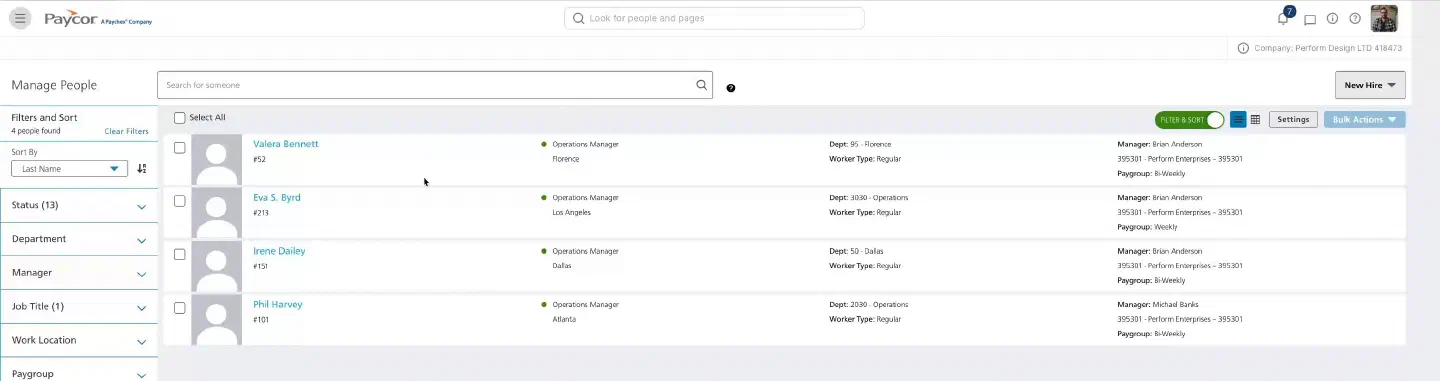The image size is (1440, 381).
Task: Expand the Paygroup filter
Action: pyautogui.click(x=79, y=373)
